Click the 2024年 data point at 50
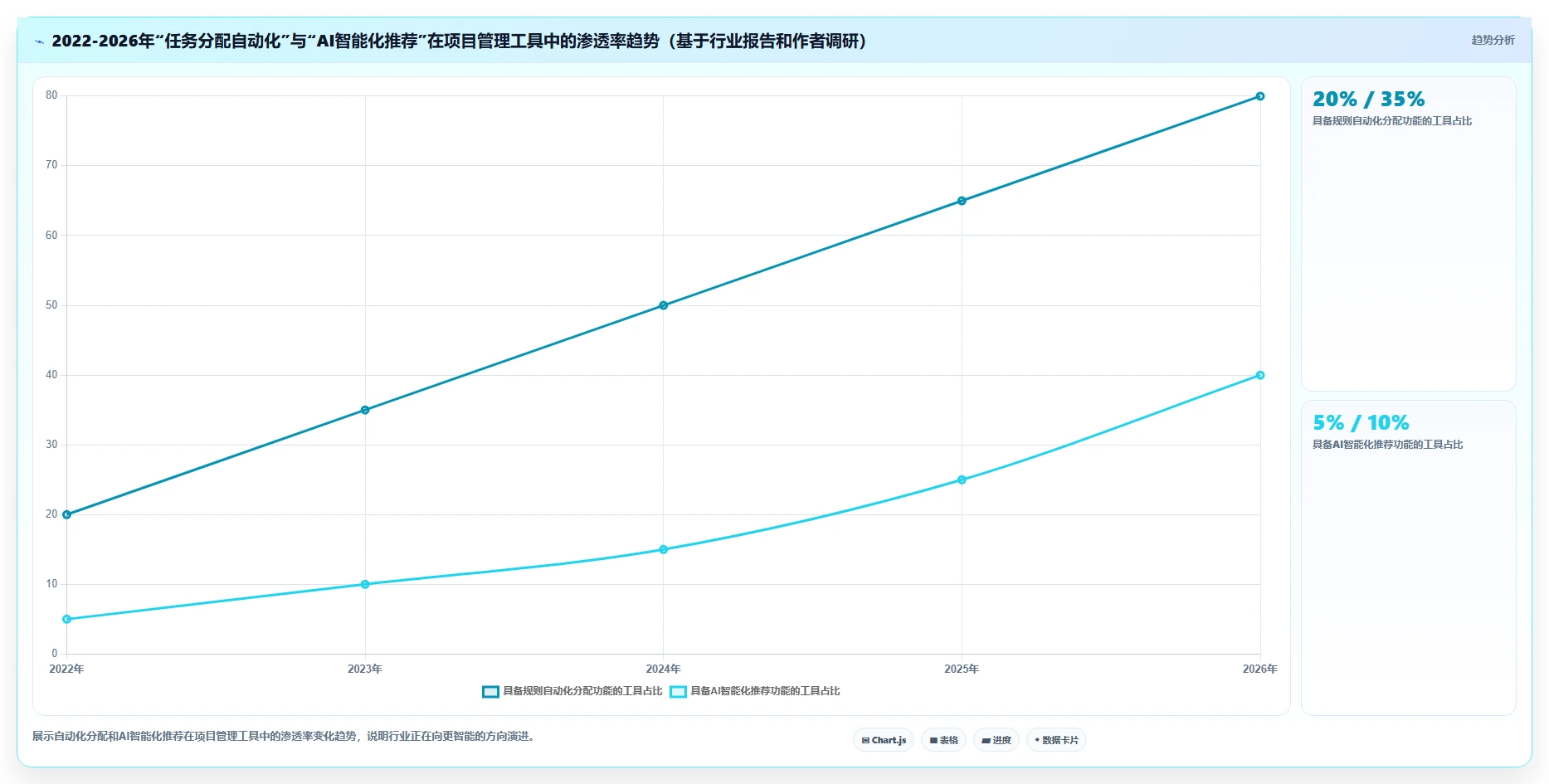 (x=664, y=305)
